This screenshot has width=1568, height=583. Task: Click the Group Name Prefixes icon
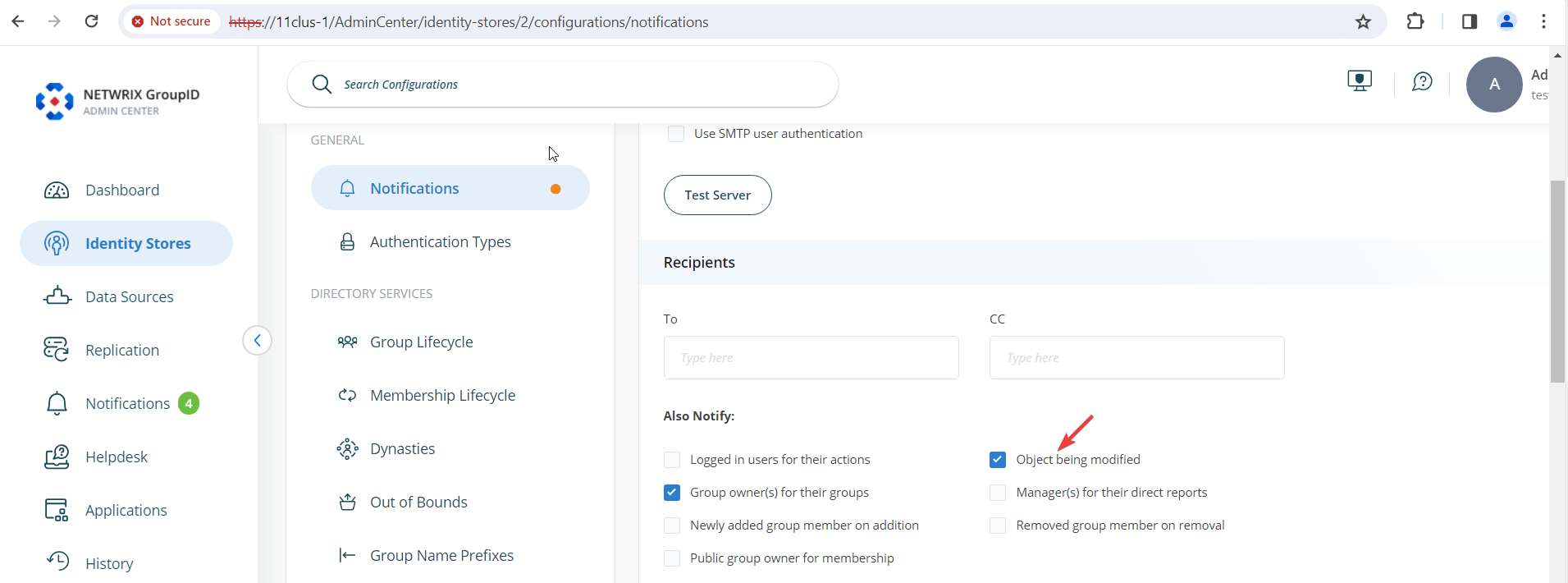point(347,555)
